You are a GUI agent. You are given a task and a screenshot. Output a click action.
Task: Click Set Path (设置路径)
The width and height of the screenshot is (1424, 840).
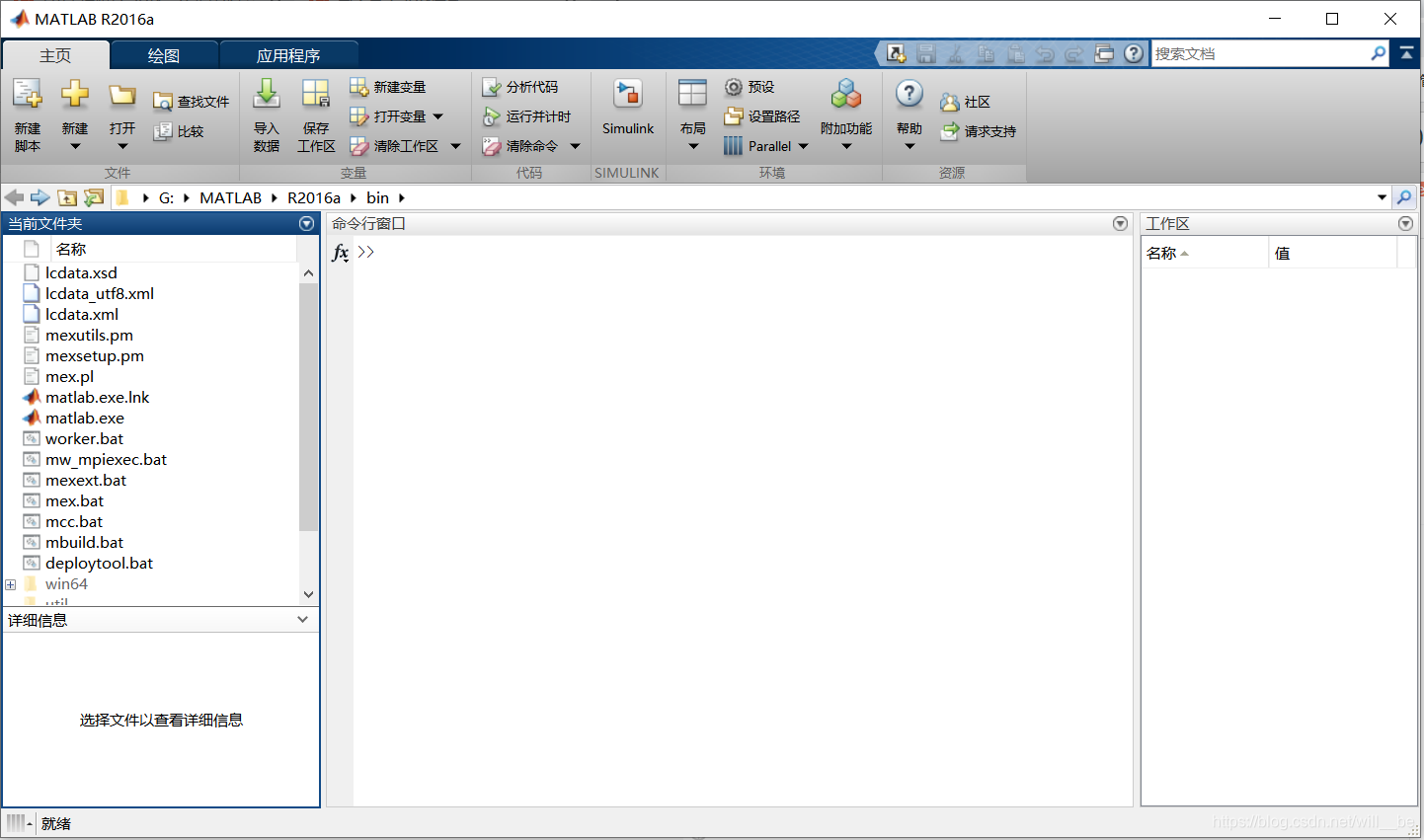click(x=762, y=116)
